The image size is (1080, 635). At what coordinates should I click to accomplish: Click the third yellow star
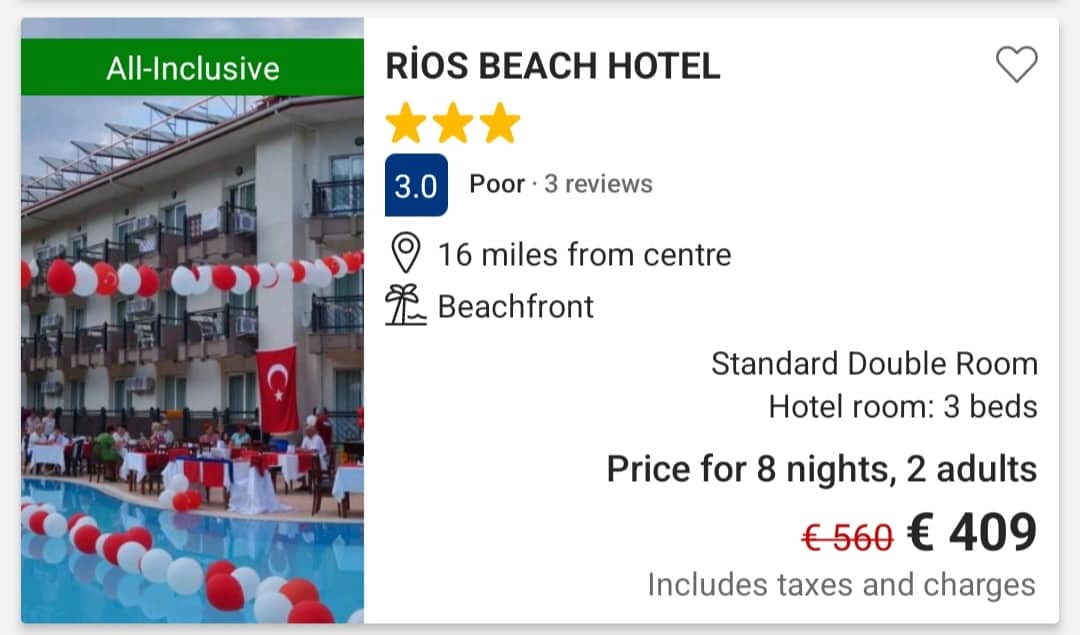click(499, 124)
